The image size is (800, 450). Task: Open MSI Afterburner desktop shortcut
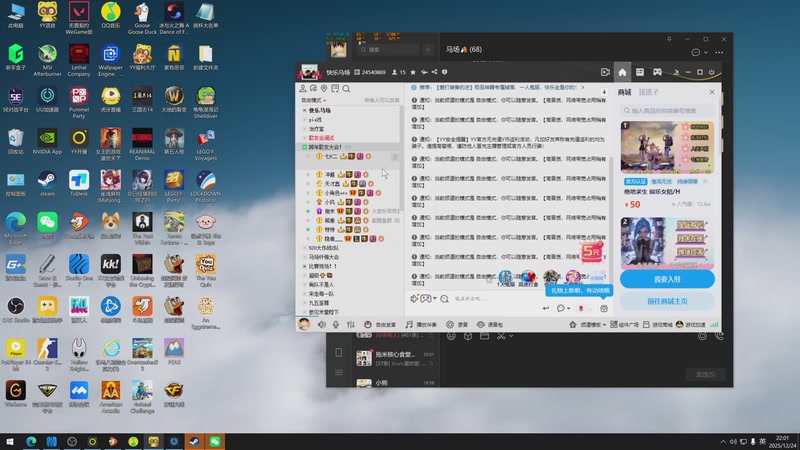[x=47, y=60]
